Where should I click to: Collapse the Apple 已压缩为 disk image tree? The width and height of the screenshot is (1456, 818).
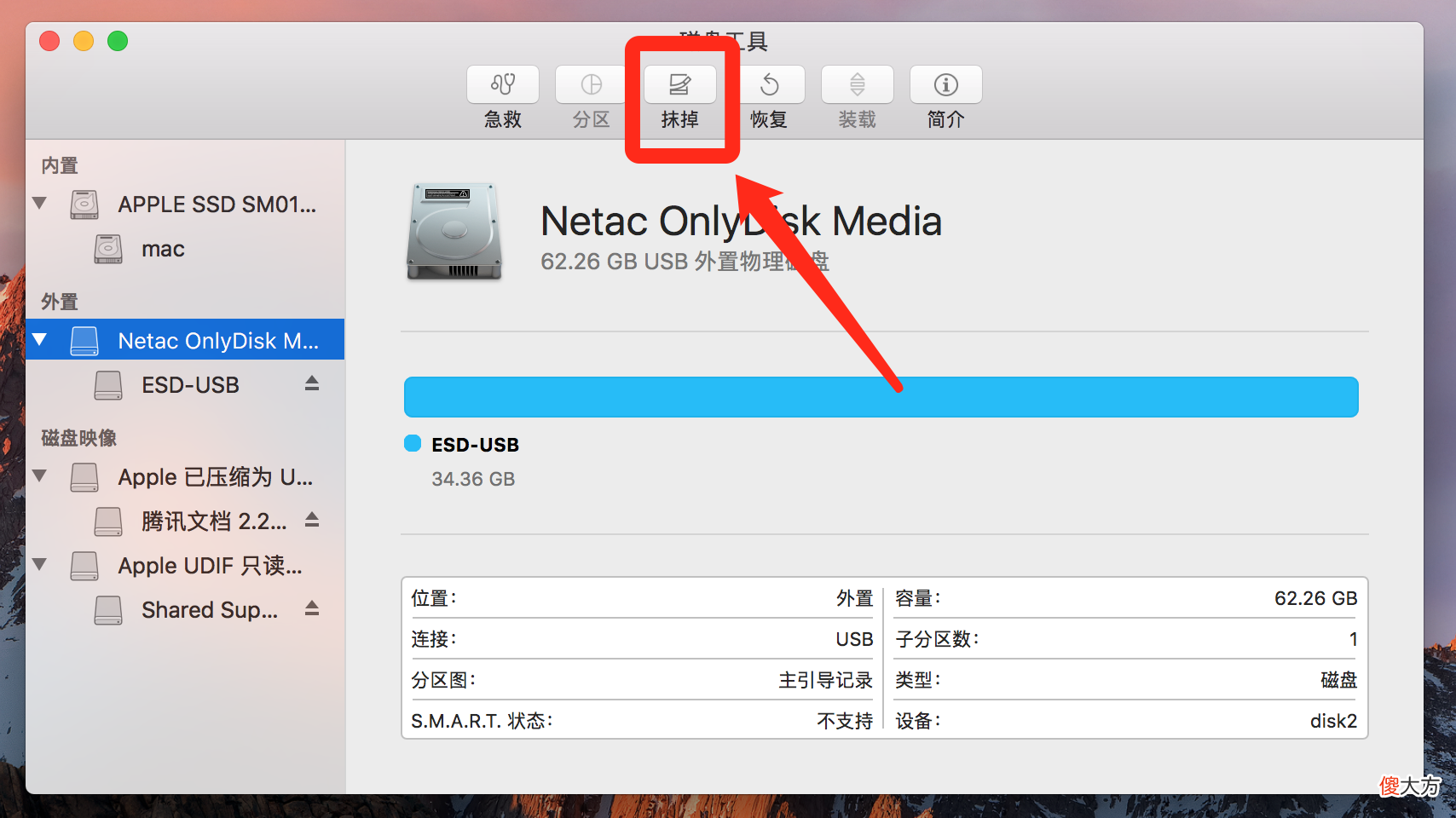click(39, 475)
